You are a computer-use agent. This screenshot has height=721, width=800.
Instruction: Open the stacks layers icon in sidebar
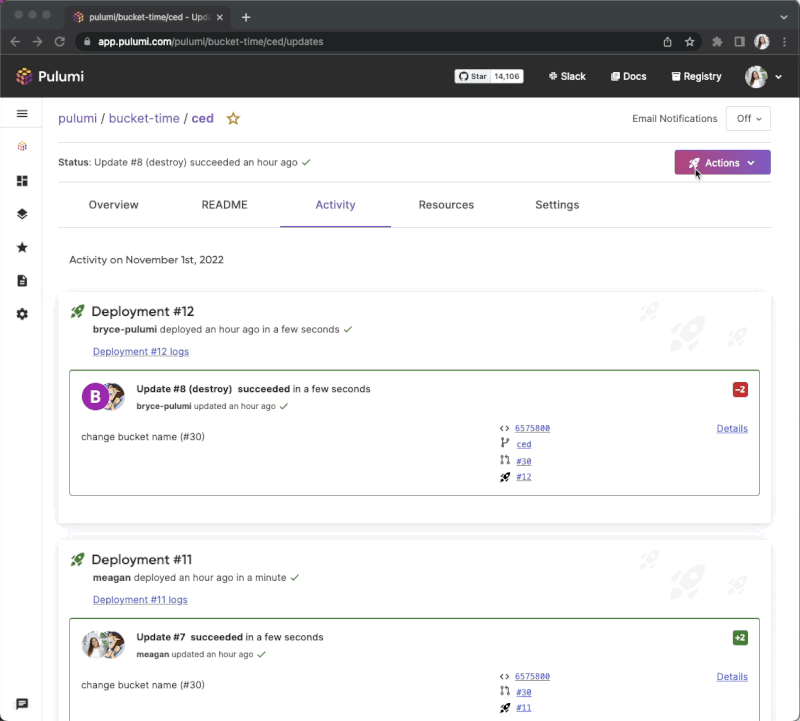[x=22, y=214]
